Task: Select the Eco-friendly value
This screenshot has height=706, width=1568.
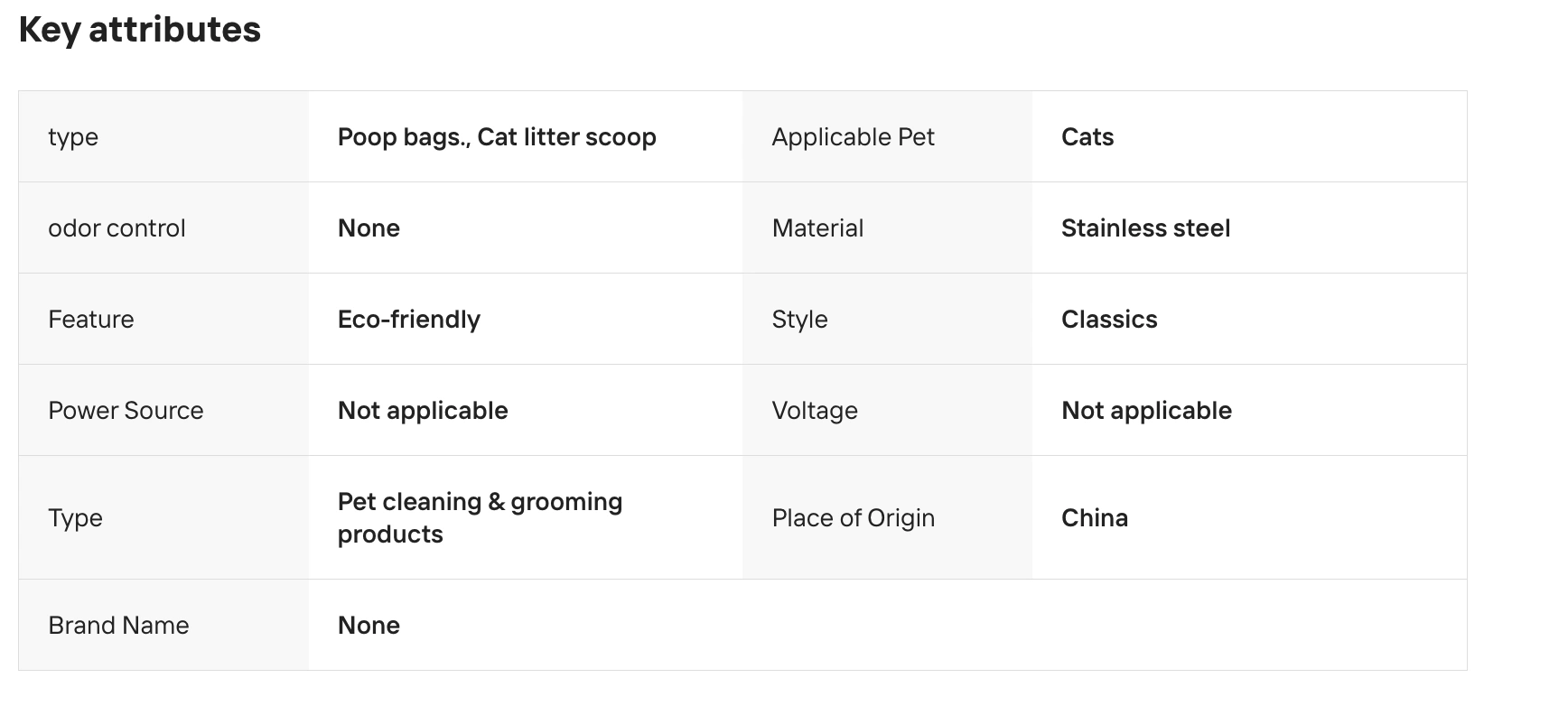Action: (x=408, y=320)
